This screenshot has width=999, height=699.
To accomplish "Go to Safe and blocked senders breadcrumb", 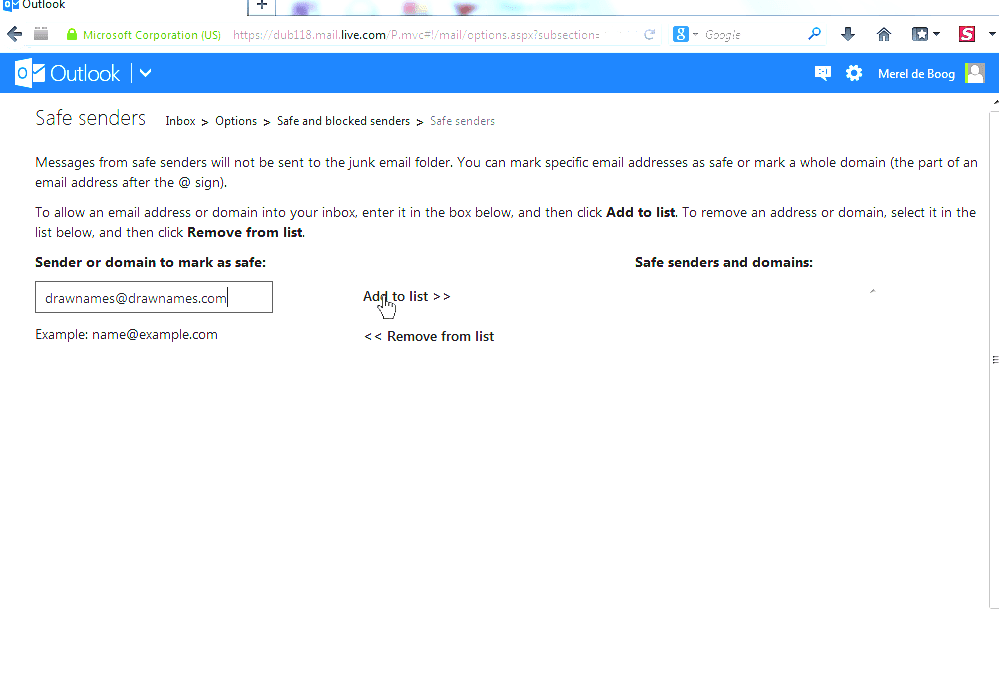I will point(343,121).
